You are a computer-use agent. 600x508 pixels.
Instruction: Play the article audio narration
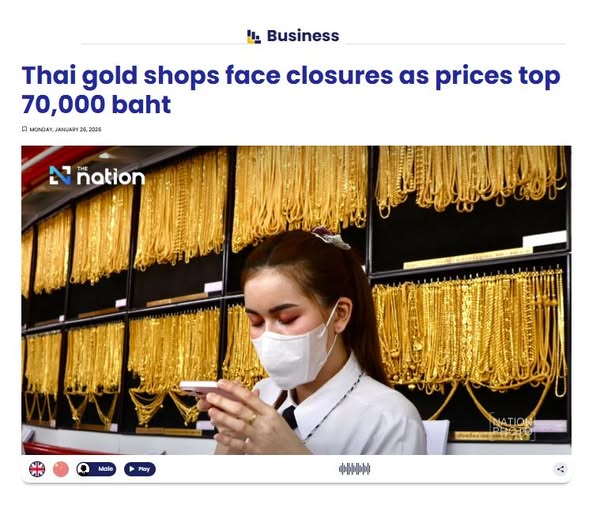pos(140,469)
